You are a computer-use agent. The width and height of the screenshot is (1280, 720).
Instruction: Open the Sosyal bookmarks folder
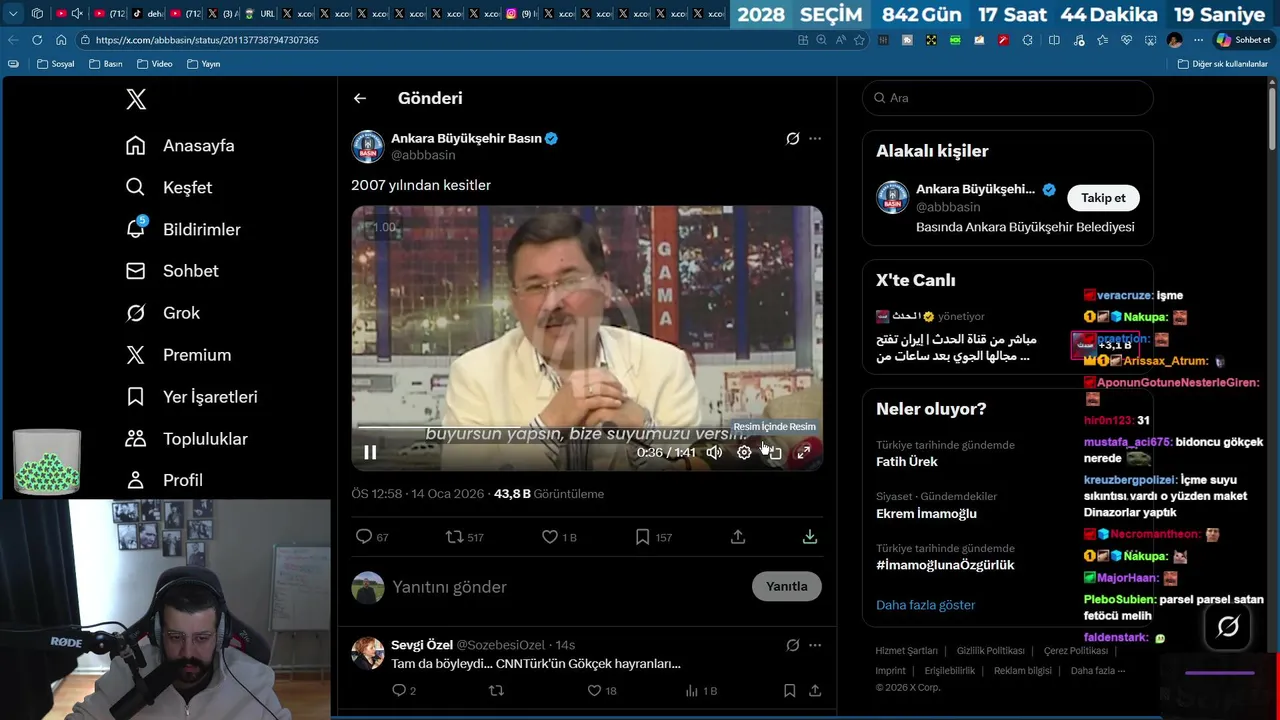pyautogui.click(x=56, y=64)
